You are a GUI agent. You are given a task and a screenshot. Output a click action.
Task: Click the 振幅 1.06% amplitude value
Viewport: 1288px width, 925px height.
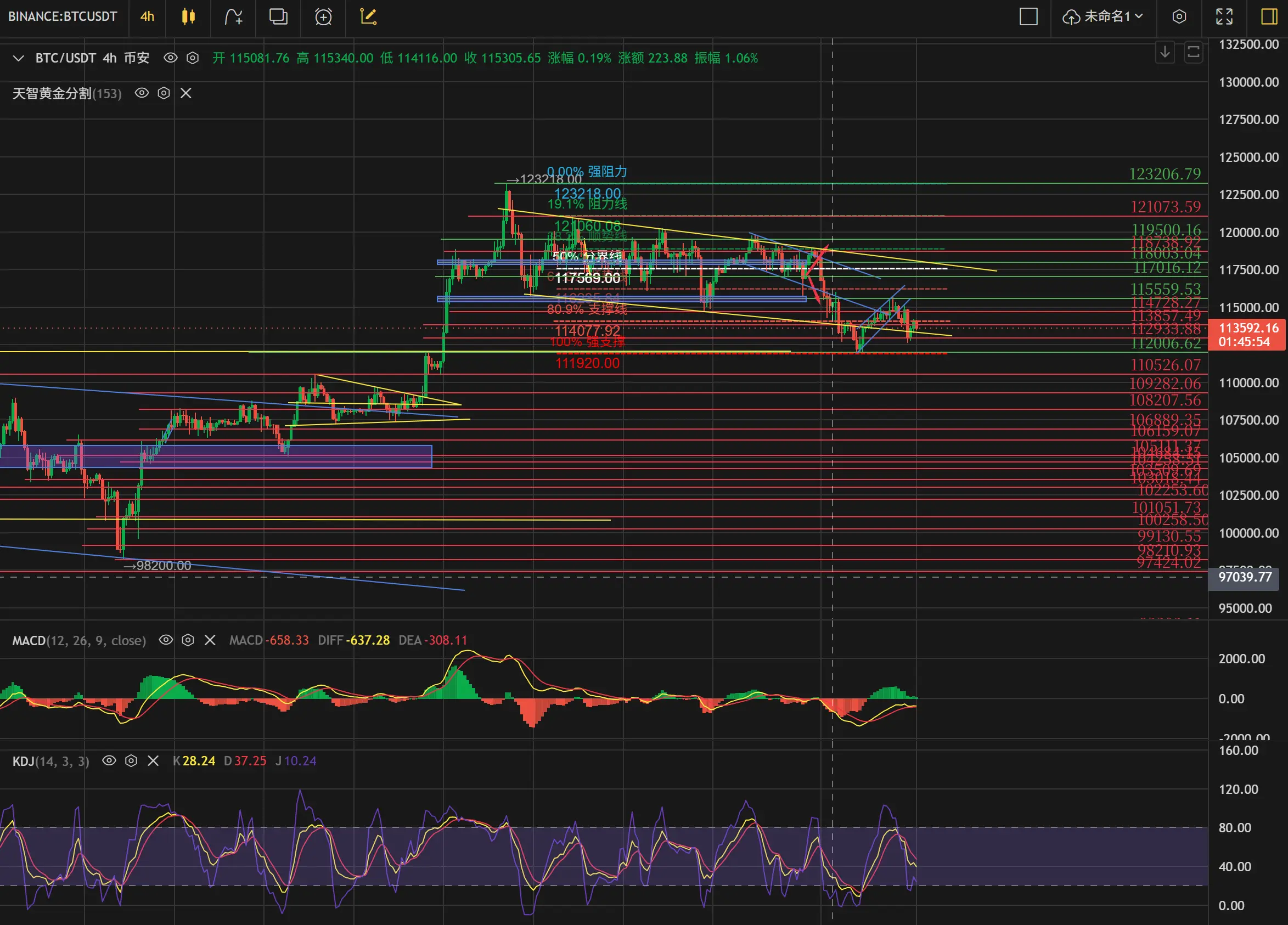click(726, 58)
